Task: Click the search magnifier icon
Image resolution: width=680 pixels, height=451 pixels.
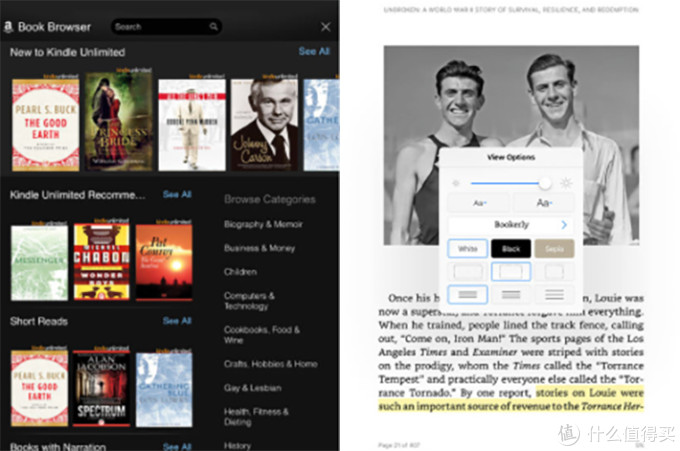Action: click(x=213, y=27)
